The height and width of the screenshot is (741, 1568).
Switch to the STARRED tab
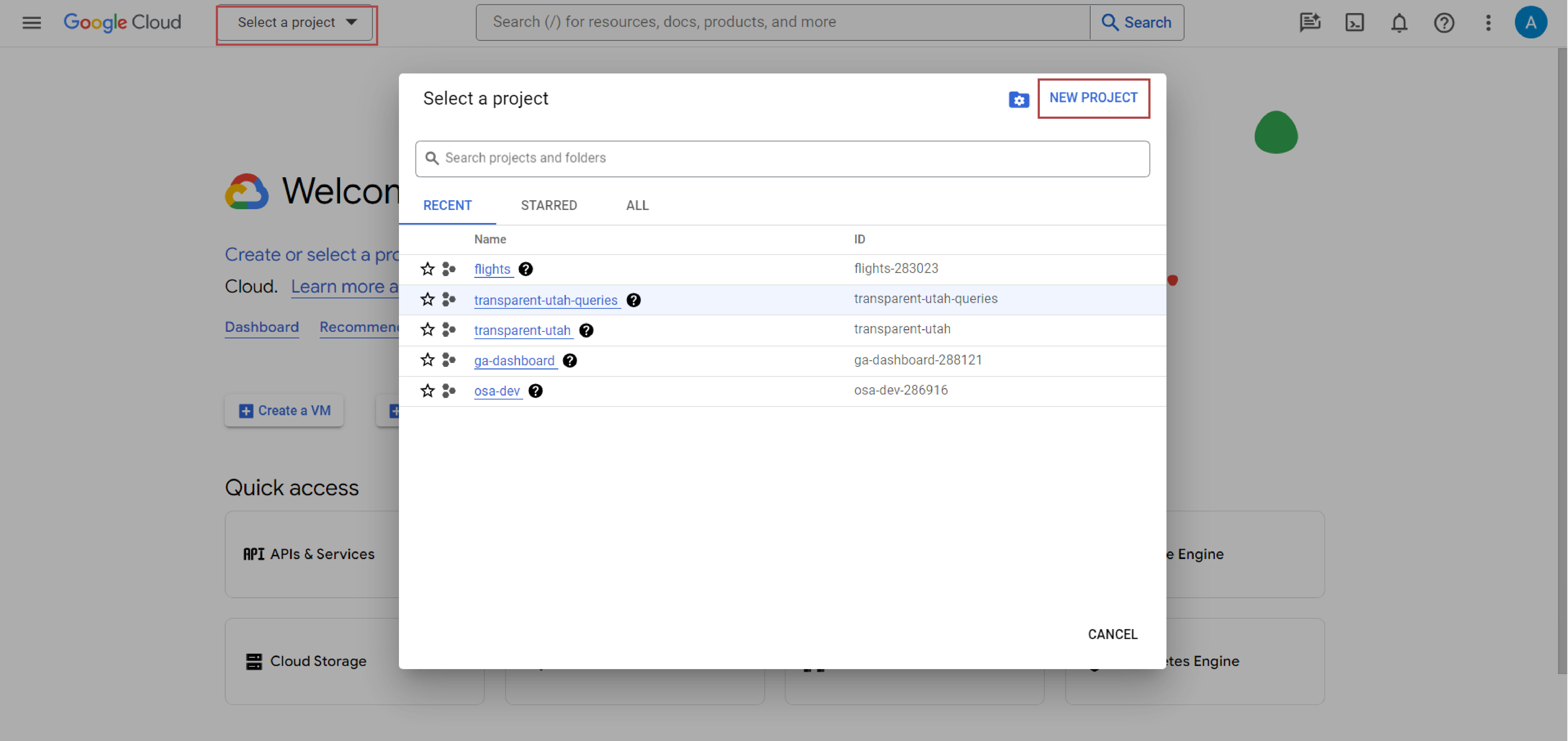549,206
